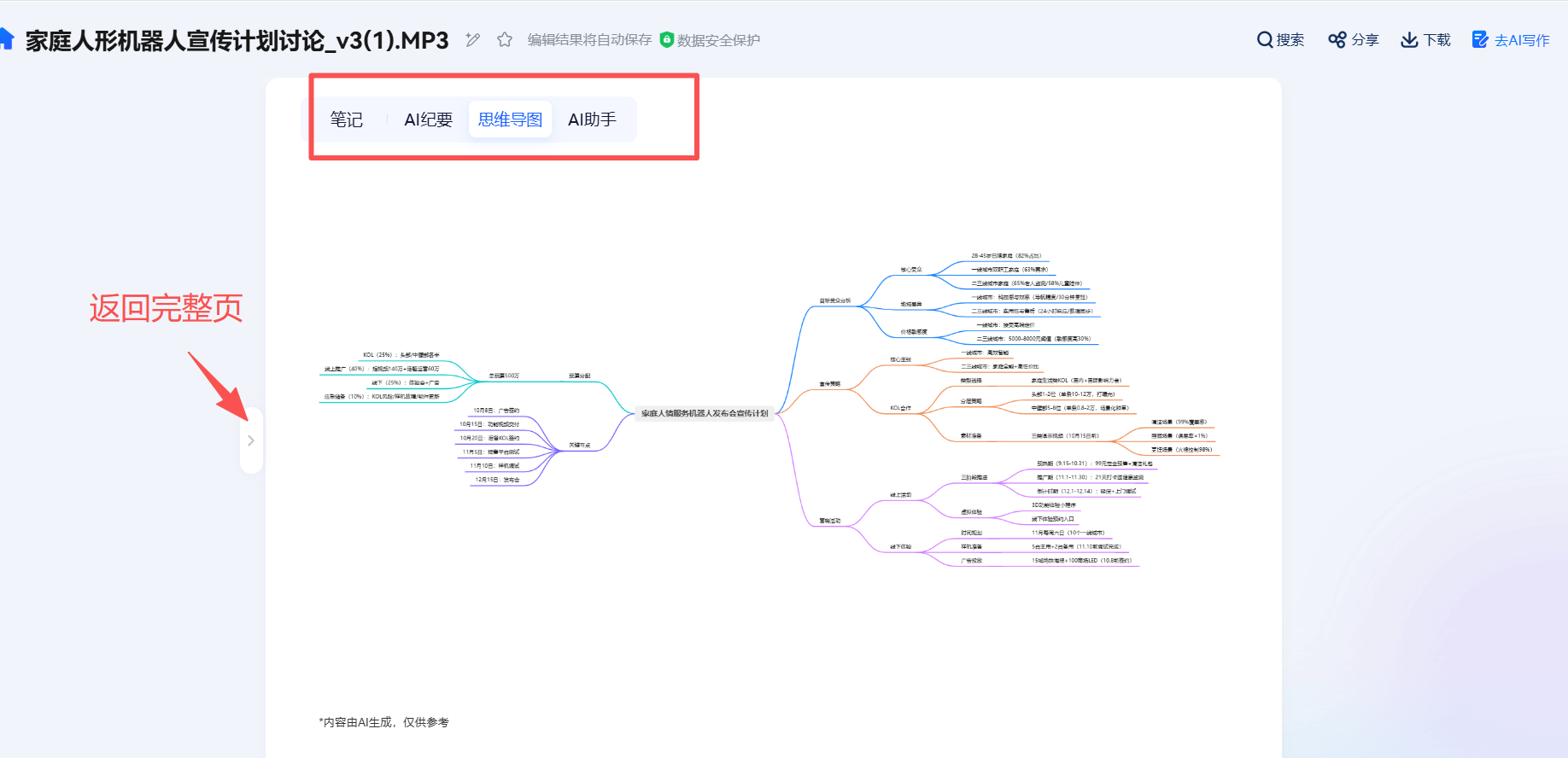Click the 关键节点 branch node
1568x758 pixels.
[579, 445]
